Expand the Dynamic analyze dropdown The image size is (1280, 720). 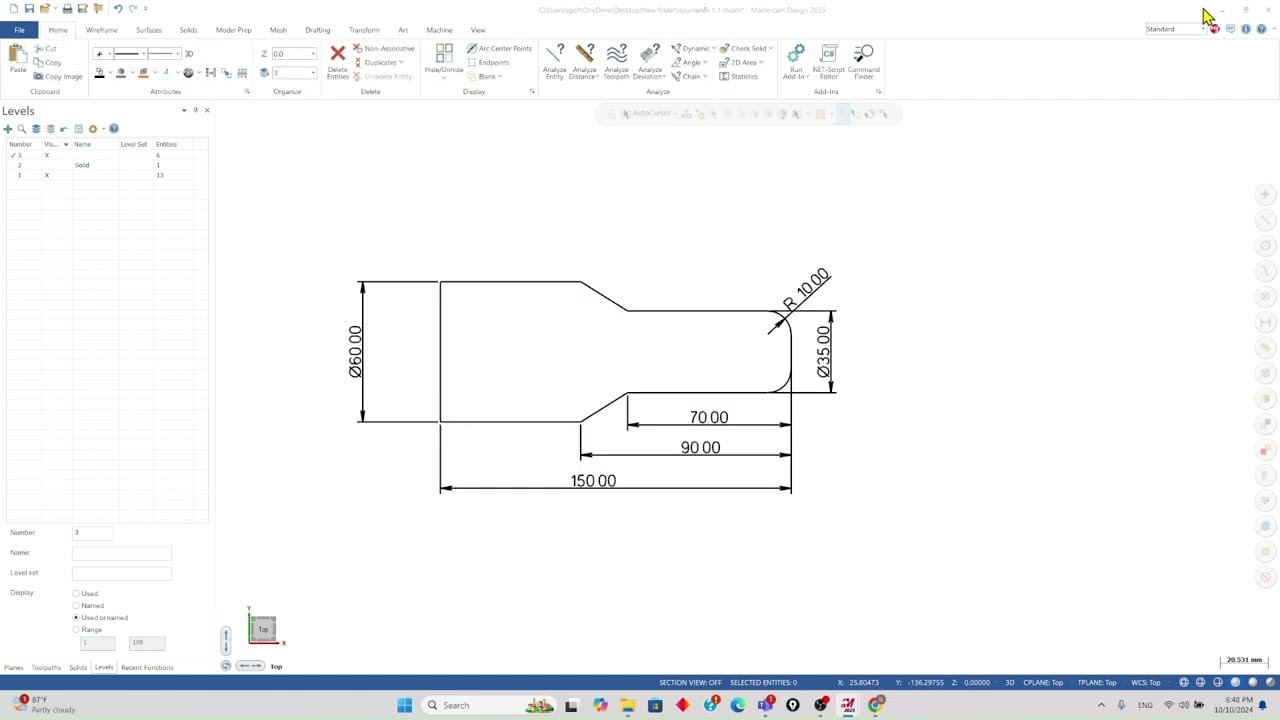[713, 48]
